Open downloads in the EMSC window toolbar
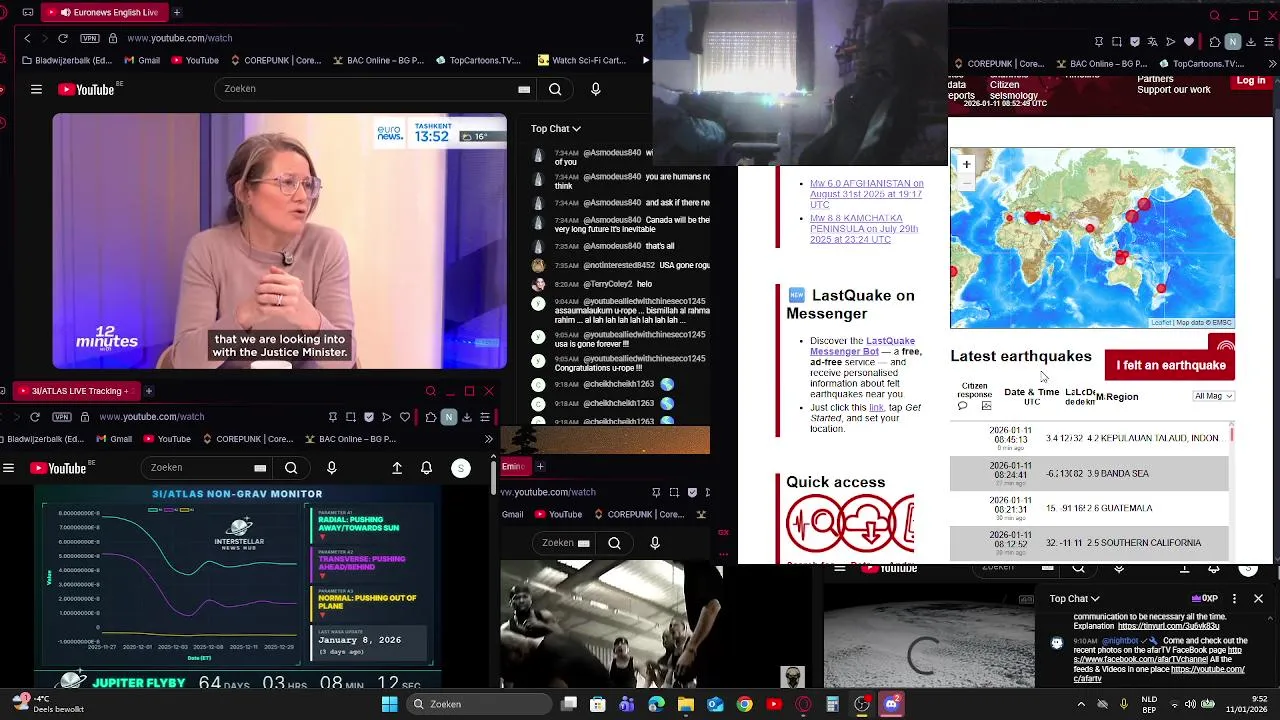Image resolution: width=1280 pixels, height=720 pixels. (1251, 42)
